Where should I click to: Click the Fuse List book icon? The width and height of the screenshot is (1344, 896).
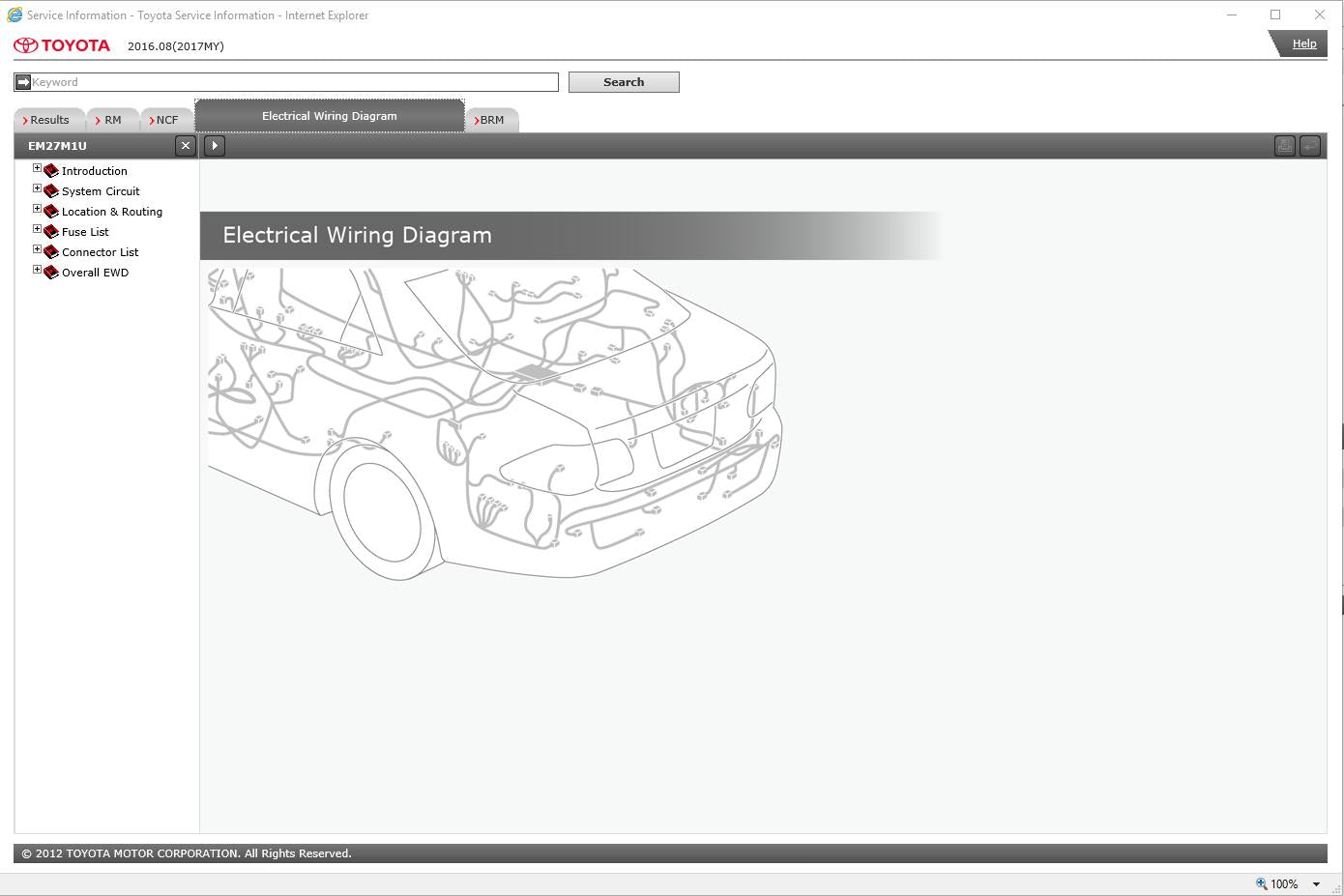coord(51,232)
